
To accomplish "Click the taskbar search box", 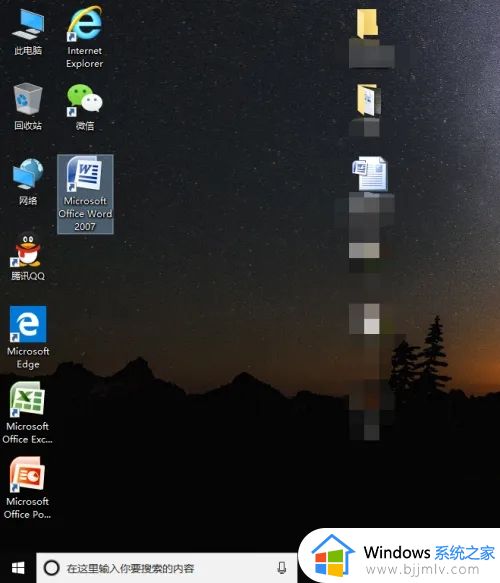I will coord(167,568).
